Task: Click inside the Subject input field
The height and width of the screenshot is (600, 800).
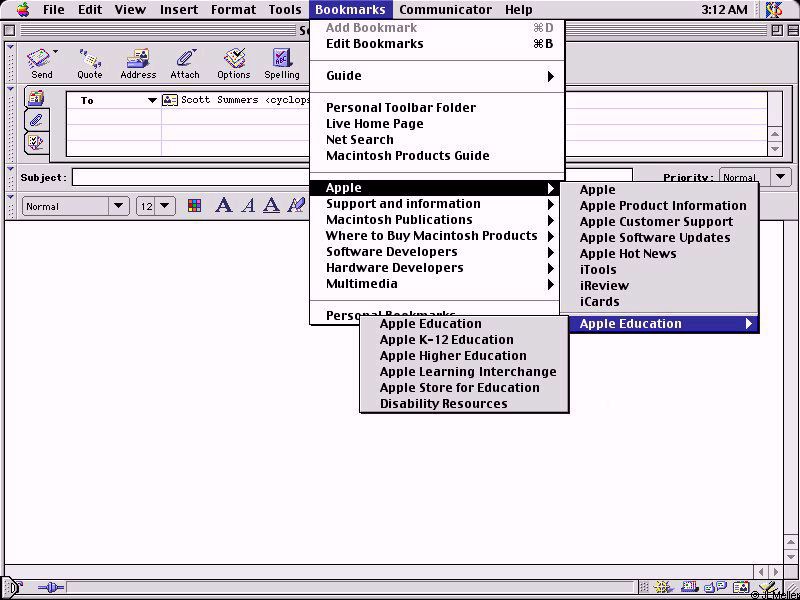Action: click(191, 178)
